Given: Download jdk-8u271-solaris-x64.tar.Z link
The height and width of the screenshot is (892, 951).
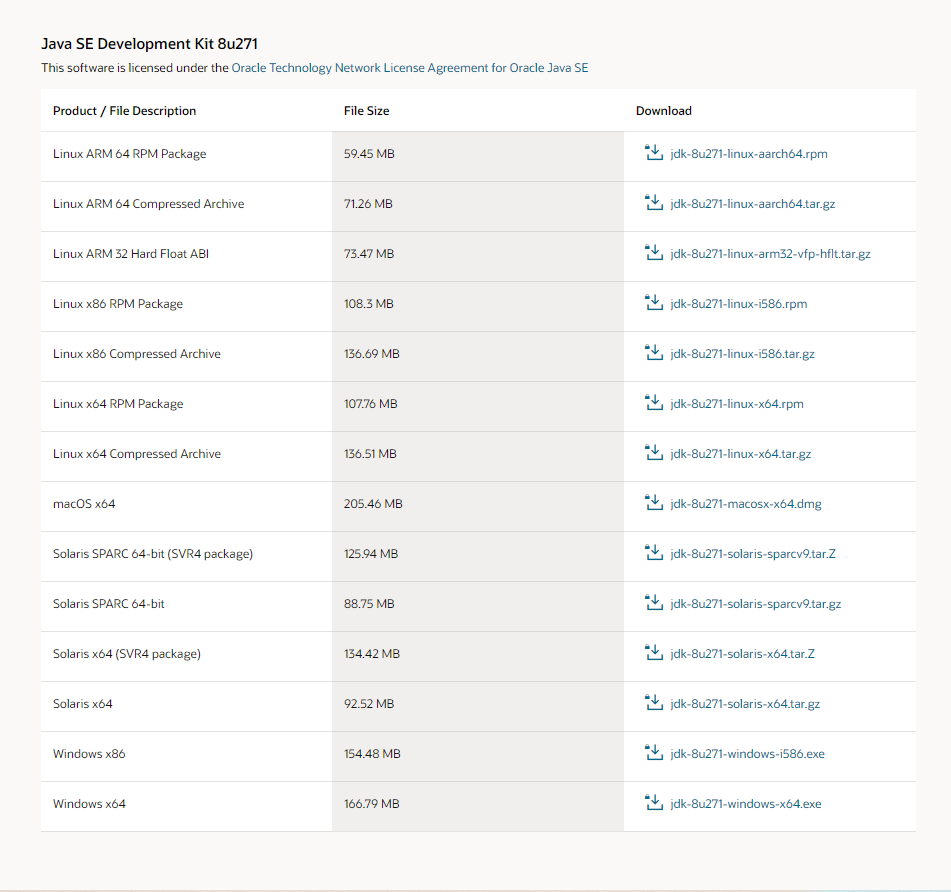Looking at the screenshot, I should 742,654.
